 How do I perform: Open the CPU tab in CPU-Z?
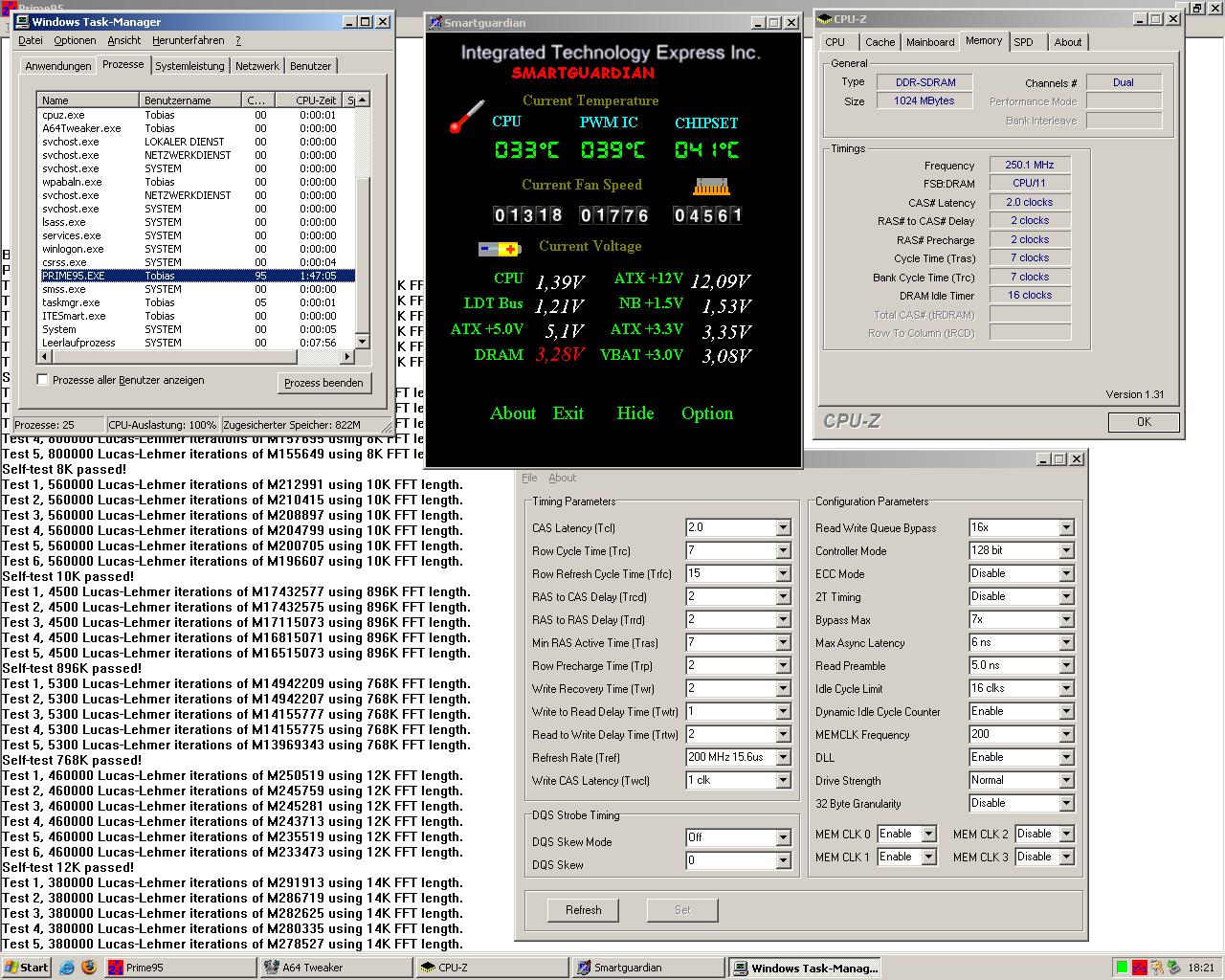coord(835,42)
